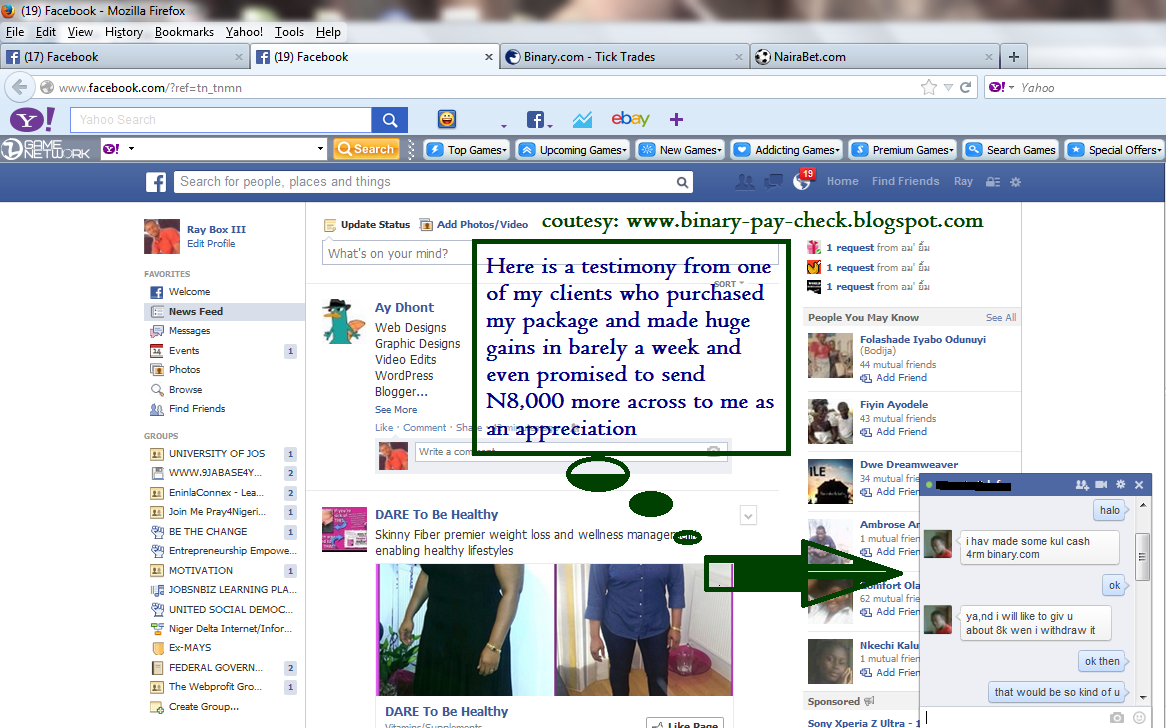Viewport: 1166px width, 728px height.
Task: Click the purple plus add-app icon
Action: click(x=676, y=119)
